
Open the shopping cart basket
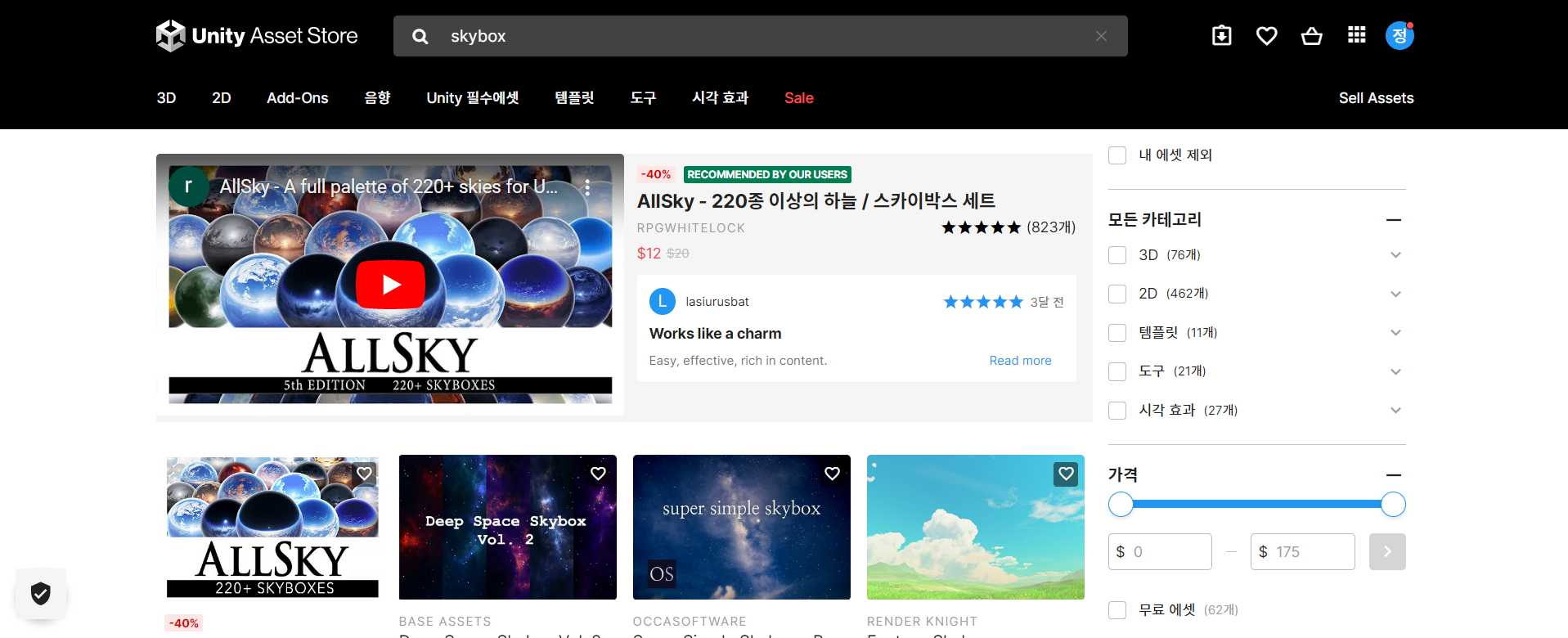tap(1312, 35)
